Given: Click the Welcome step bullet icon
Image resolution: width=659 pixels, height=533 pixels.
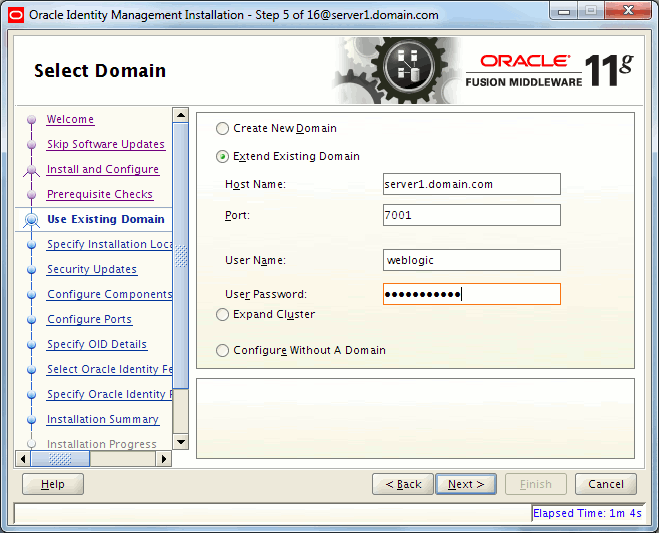Looking at the screenshot, I should point(32,119).
